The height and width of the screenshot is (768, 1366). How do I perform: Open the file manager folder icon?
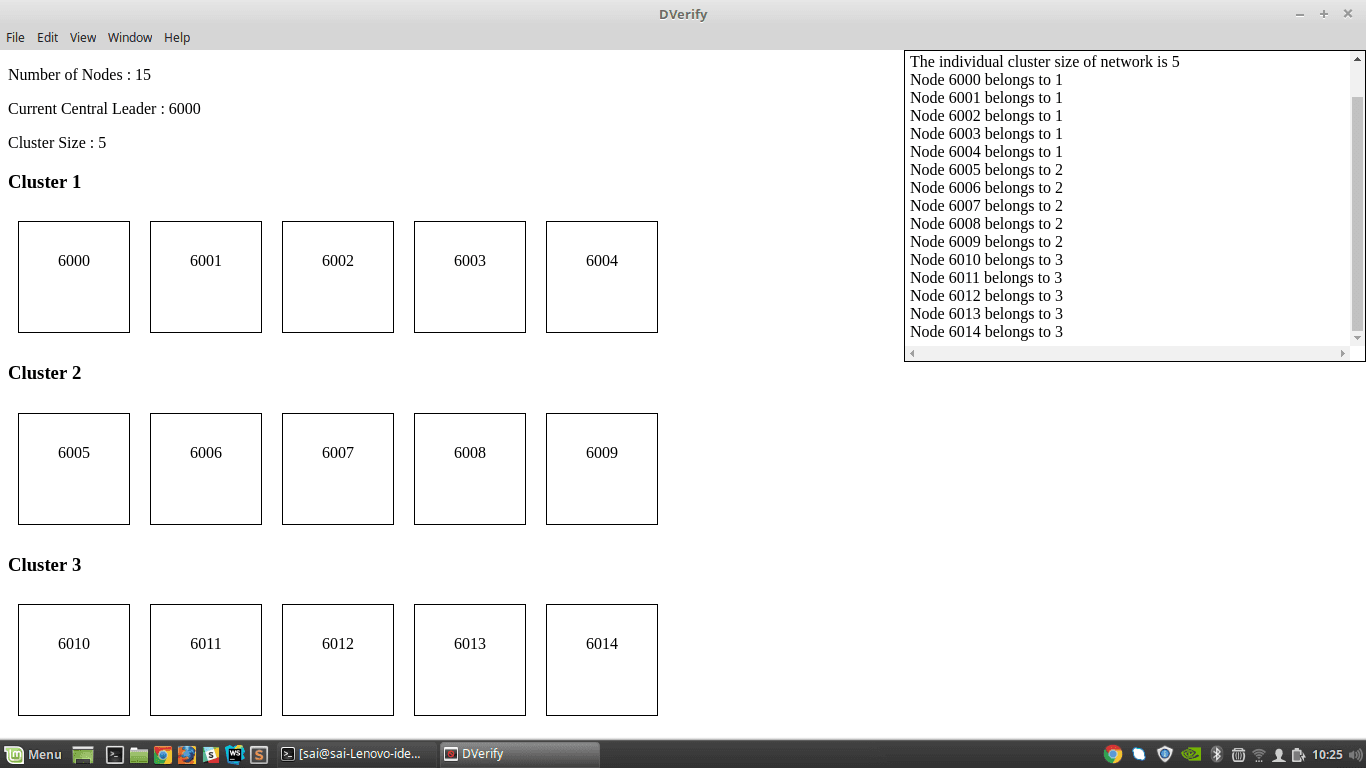(x=139, y=755)
